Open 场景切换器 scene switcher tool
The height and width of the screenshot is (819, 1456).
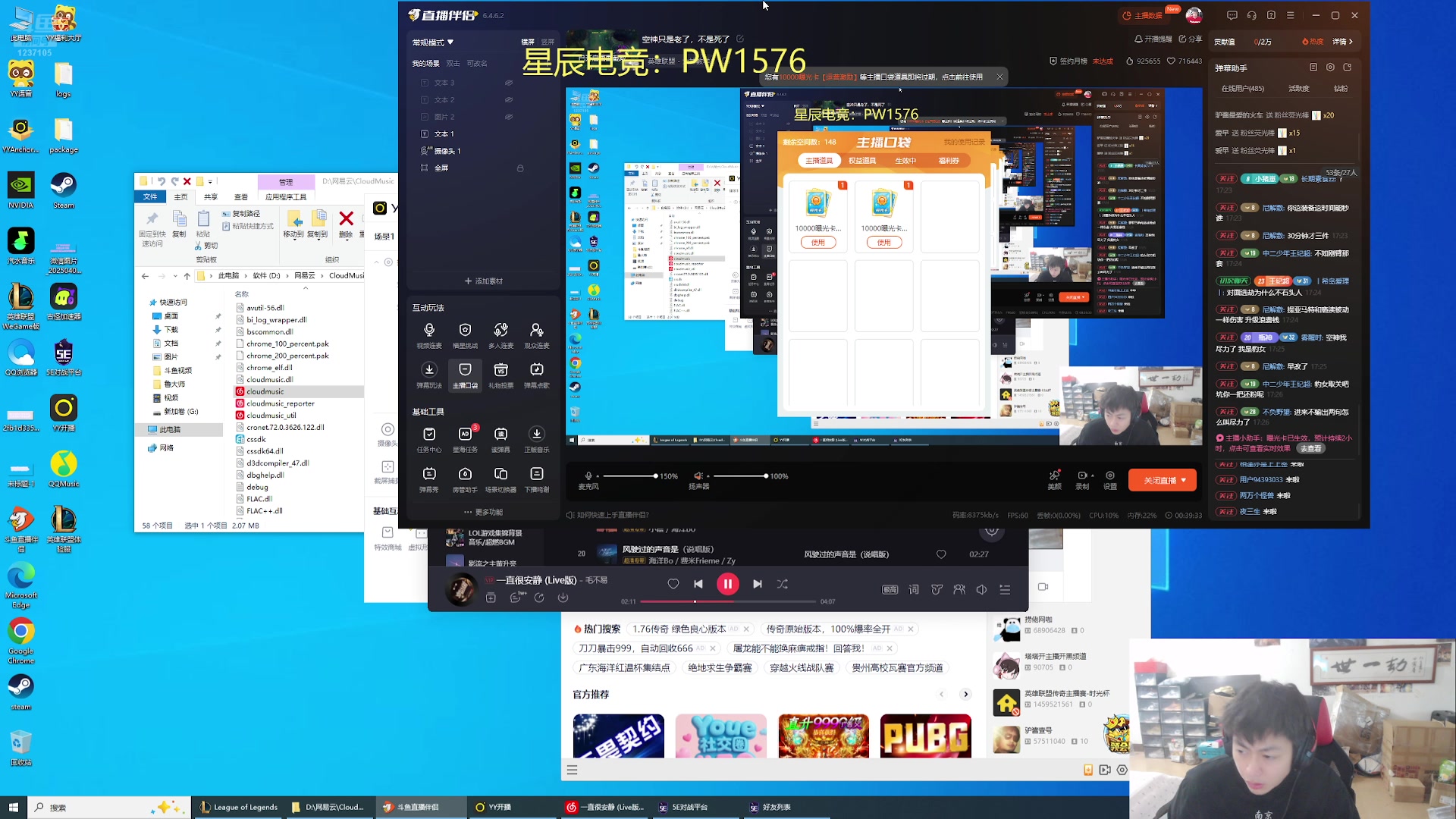[x=500, y=479]
